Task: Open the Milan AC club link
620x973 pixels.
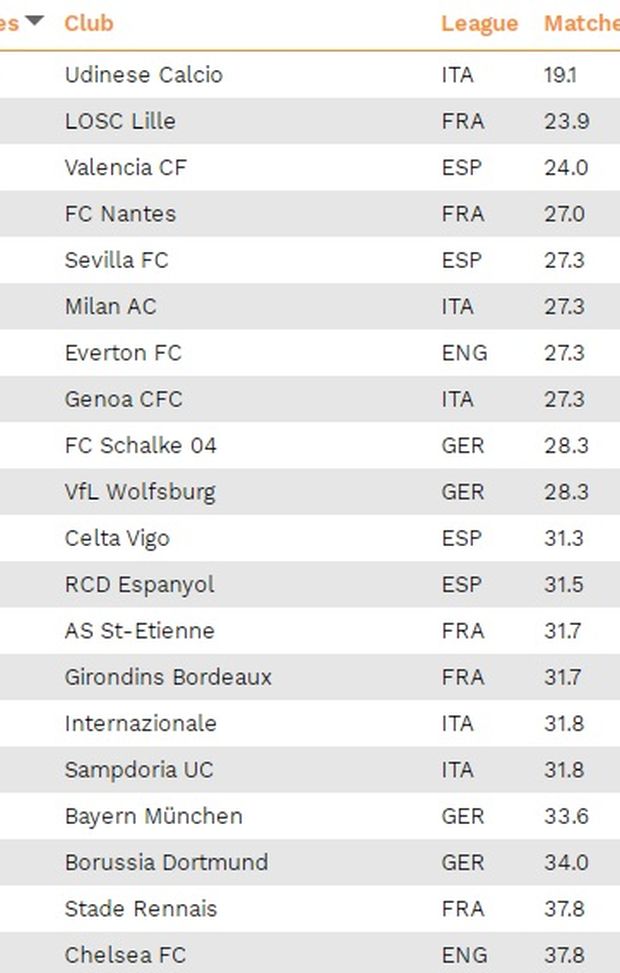Action: click(110, 306)
